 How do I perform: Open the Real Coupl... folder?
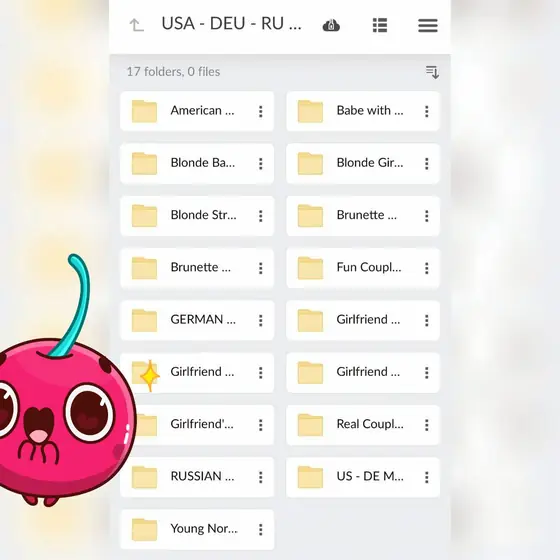pos(363,425)
